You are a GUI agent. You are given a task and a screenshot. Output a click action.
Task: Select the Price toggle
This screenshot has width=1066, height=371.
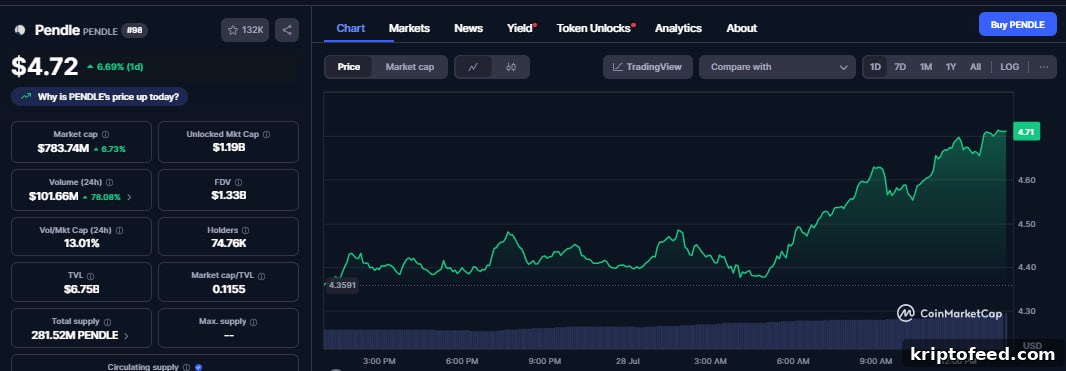pyautogui.click(x=349, y=67)
